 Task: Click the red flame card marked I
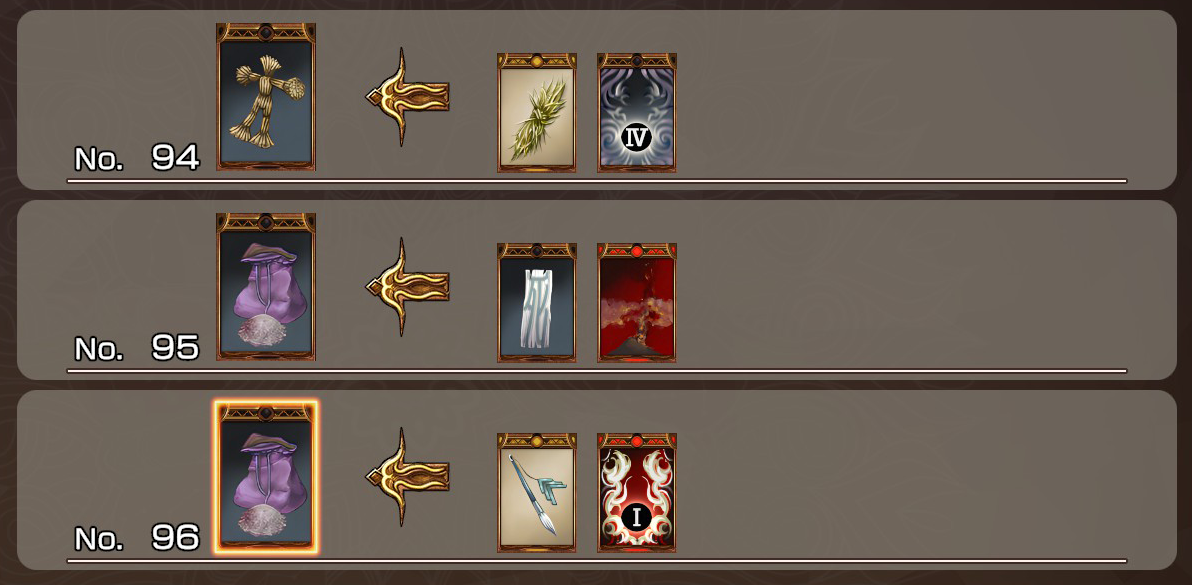[x=637, y=492]
